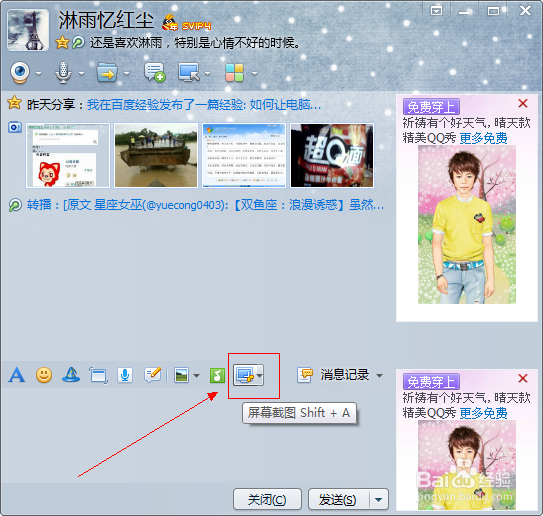Click the QQ show character in upper panel

click(x=467, y=224)
